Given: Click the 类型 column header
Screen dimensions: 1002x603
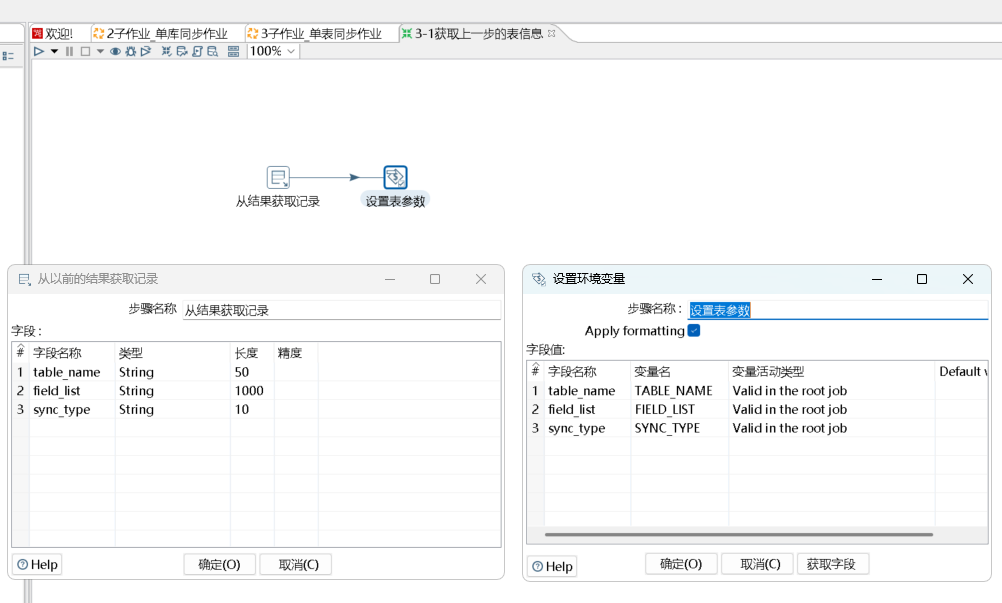Looking at the screenshot, I should pyautogui.click(x=130, y=353).
